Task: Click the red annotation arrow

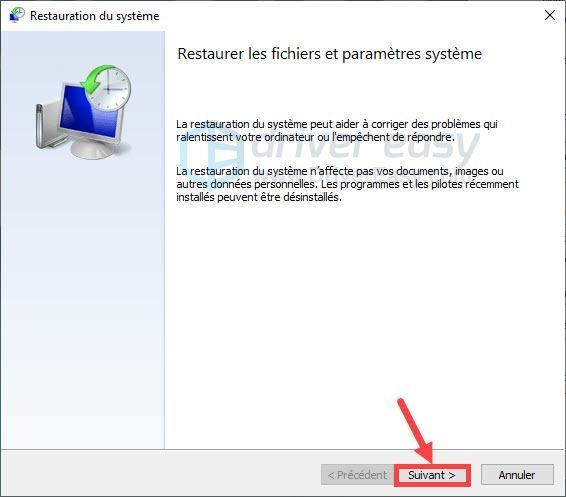Action: click(x=415, y=430)
